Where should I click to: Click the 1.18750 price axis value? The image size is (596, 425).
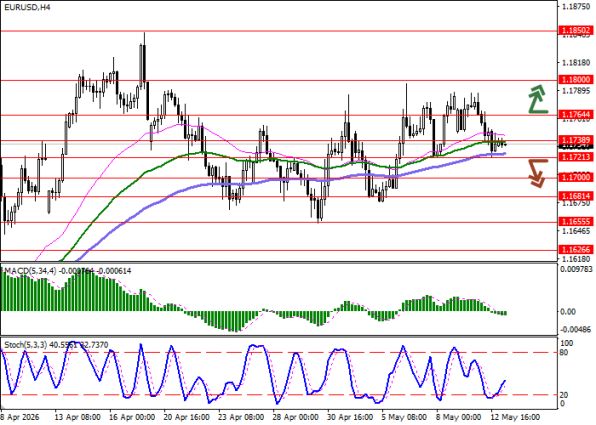[577, 7]
